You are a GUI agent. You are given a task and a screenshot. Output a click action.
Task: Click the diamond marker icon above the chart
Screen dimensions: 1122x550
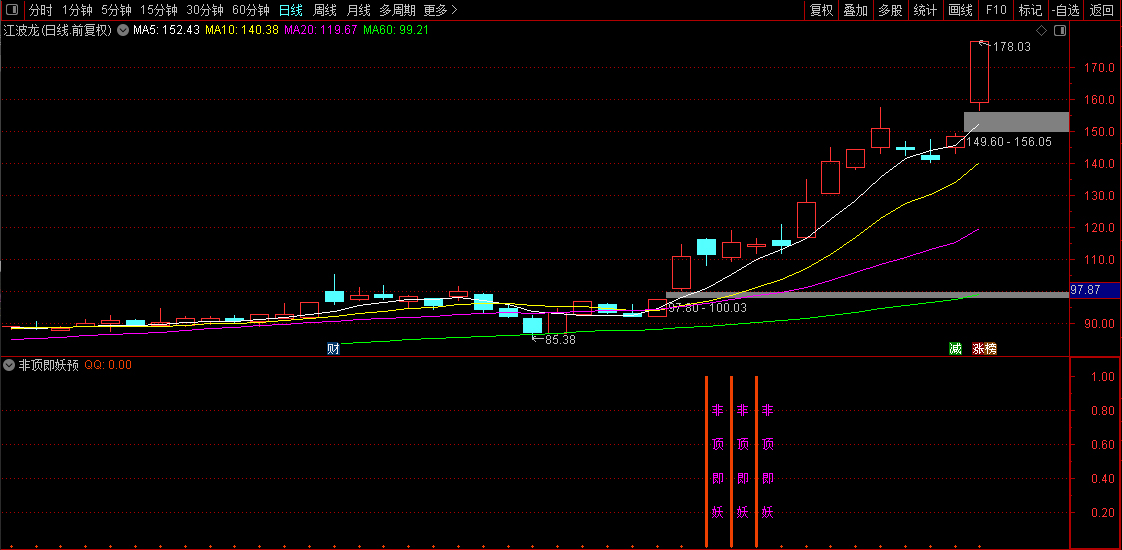[1042, 31]
